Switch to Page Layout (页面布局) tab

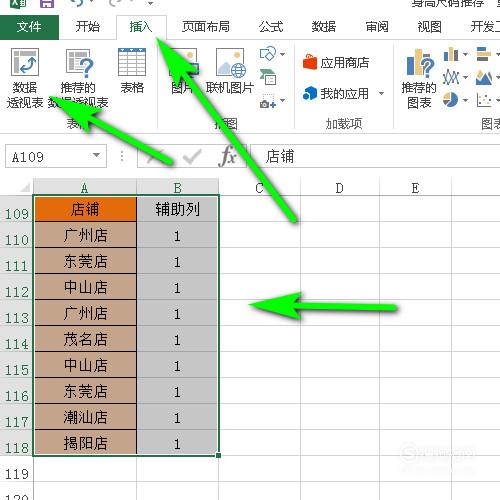coord(206,27)
